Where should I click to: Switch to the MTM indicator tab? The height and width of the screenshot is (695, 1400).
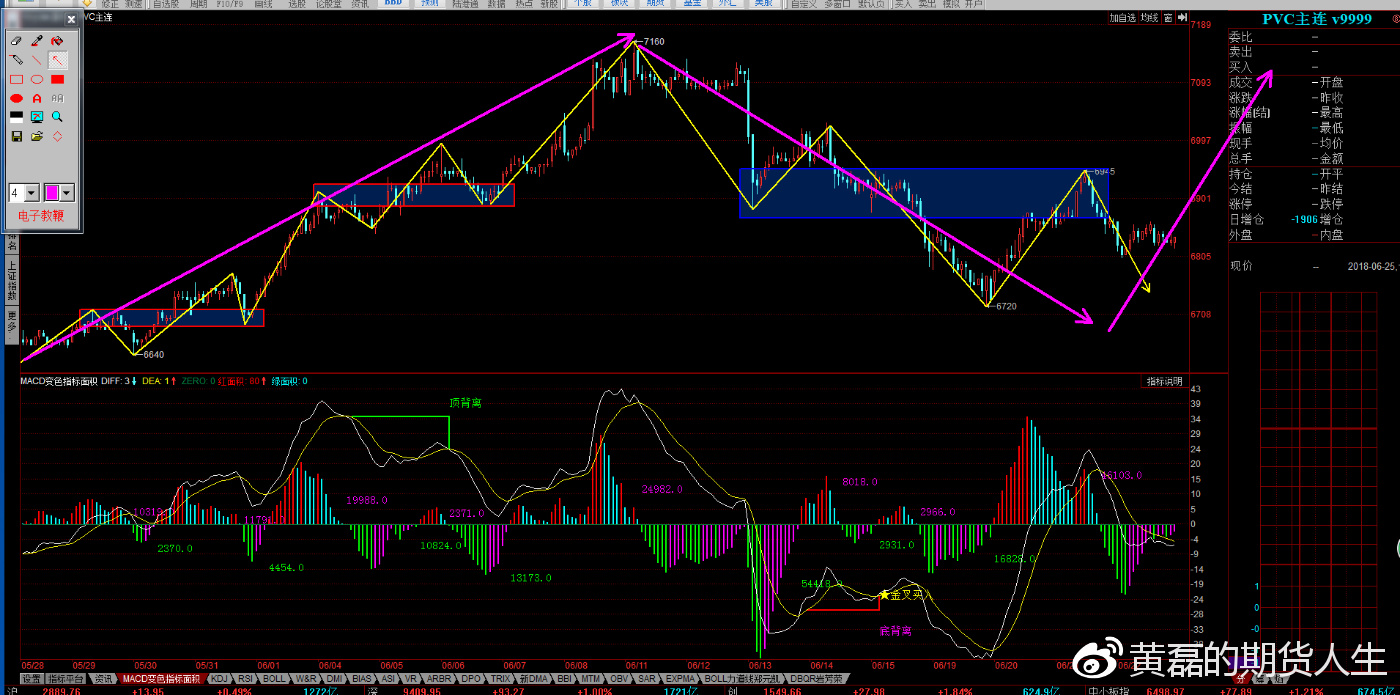click(591, 679)
